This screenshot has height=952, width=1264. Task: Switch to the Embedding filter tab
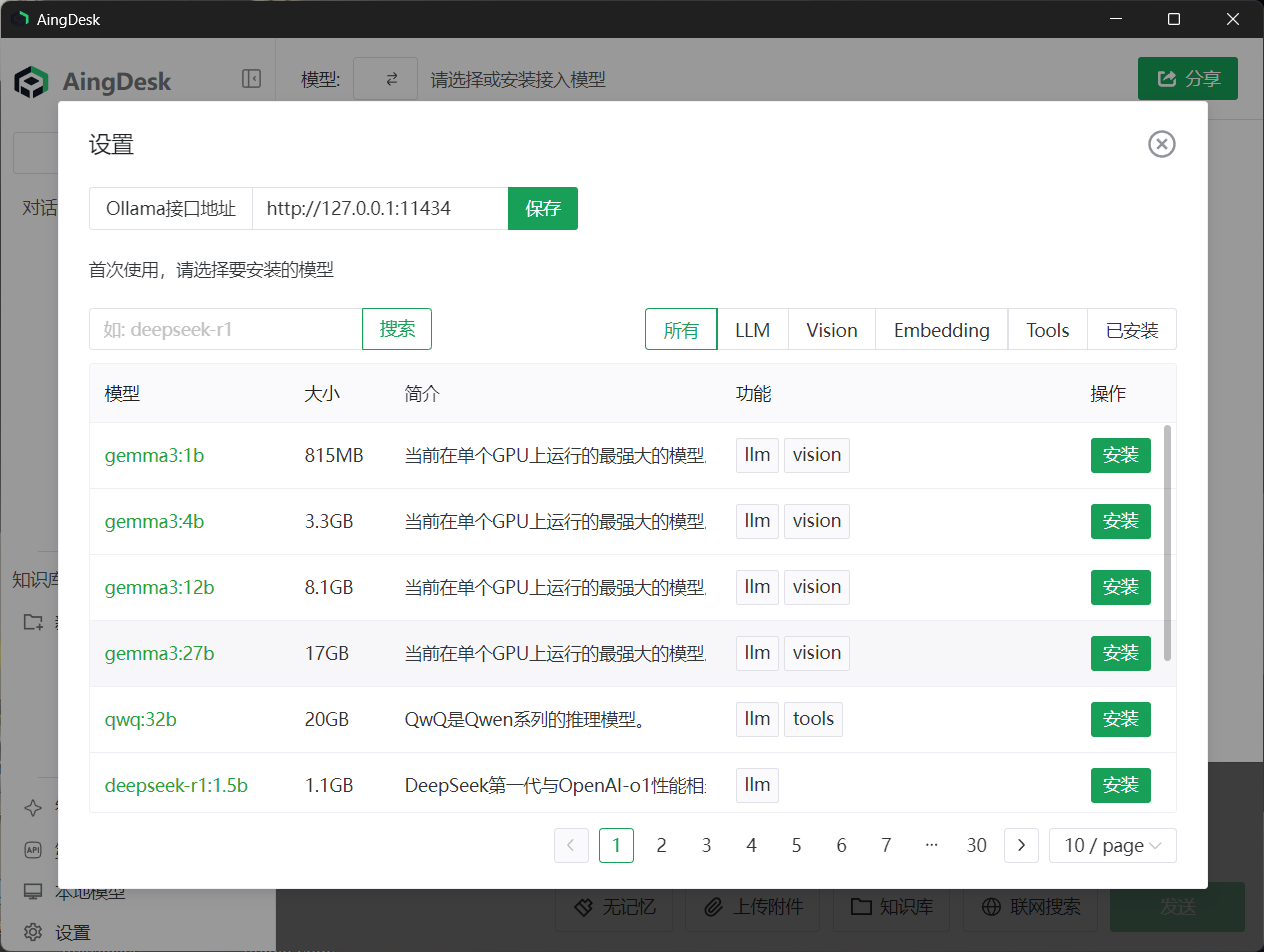(x=941, y=329)
